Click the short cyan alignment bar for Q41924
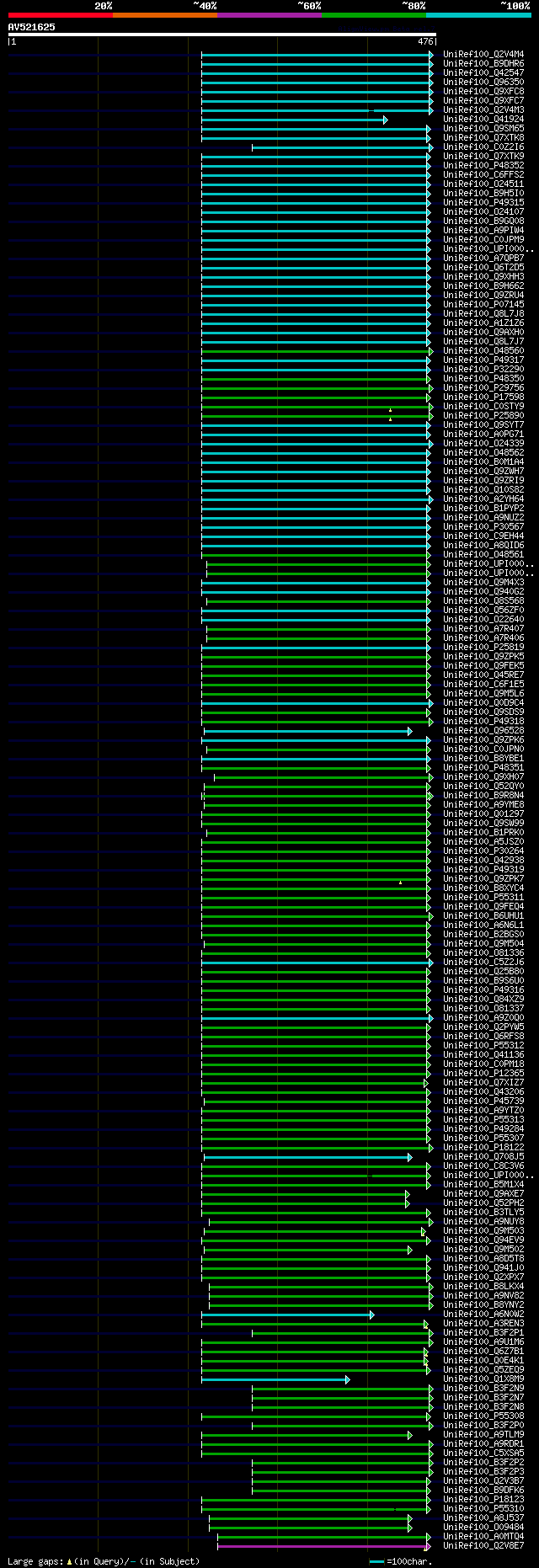Viewport: 539px width, 1568px height. (294, 120)
